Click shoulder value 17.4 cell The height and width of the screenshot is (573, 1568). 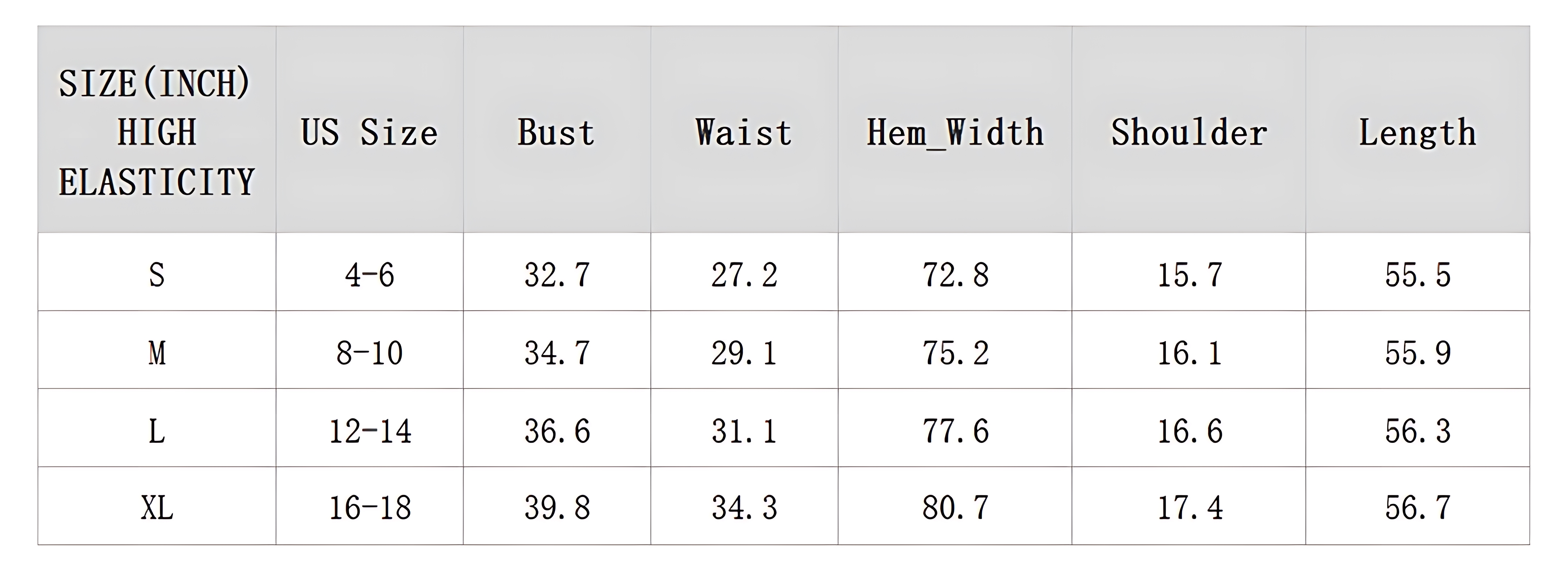pos(1189,506)
